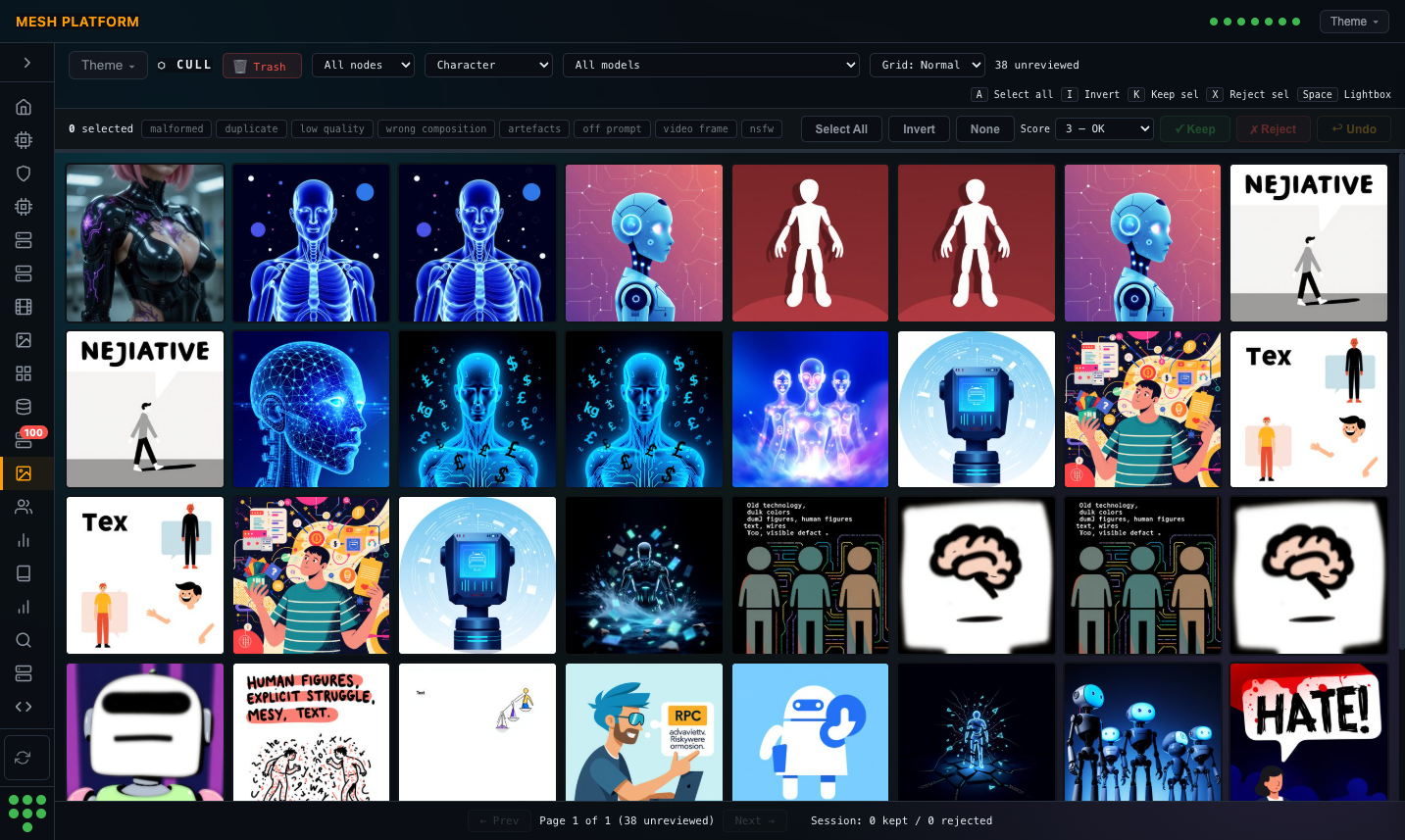Click the sidebar icon with the 100 badge
This screenshot has height=840, width=1405.
[x=24, y=440]
